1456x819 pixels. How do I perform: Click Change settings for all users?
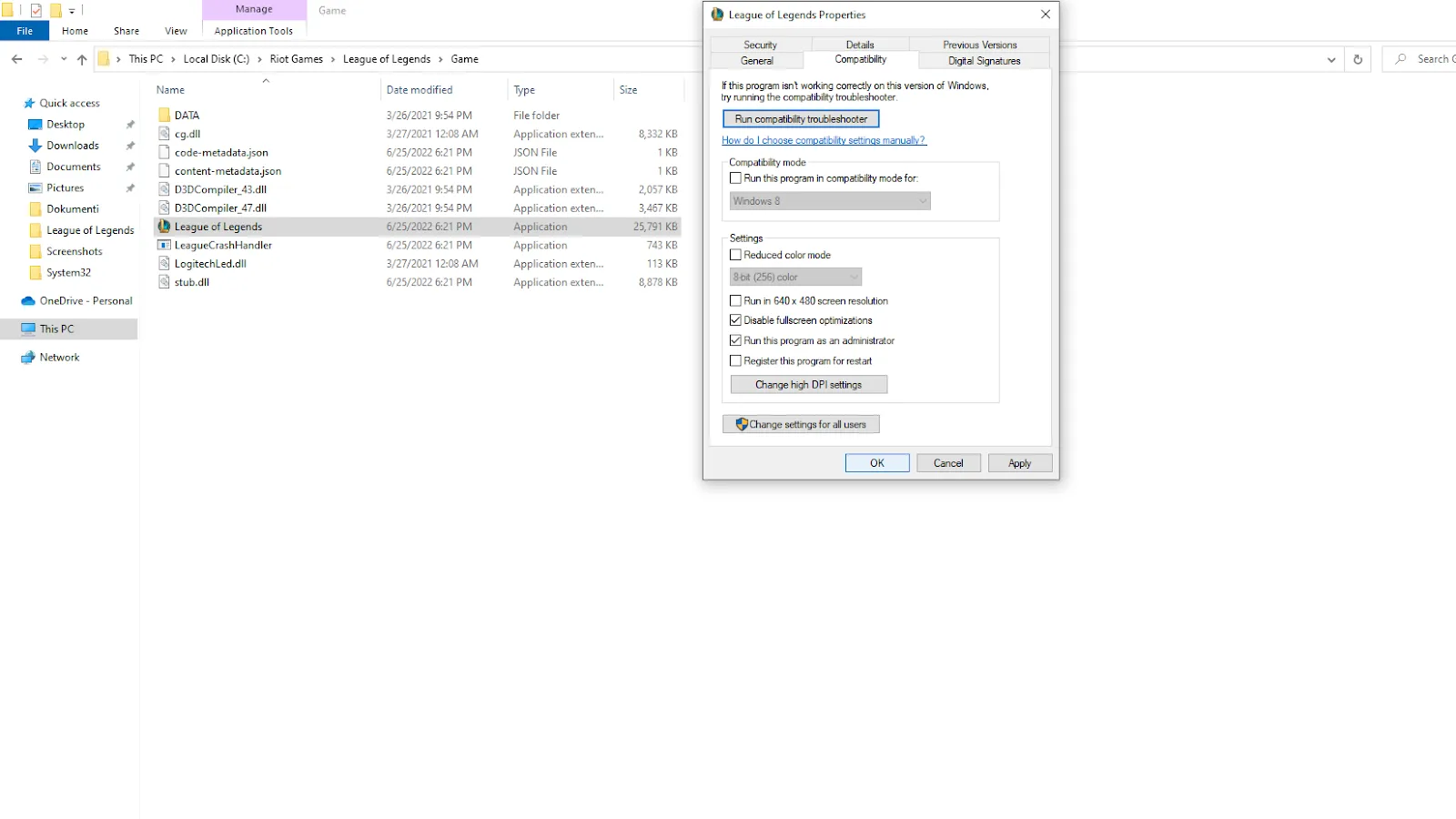coord(801,424)
